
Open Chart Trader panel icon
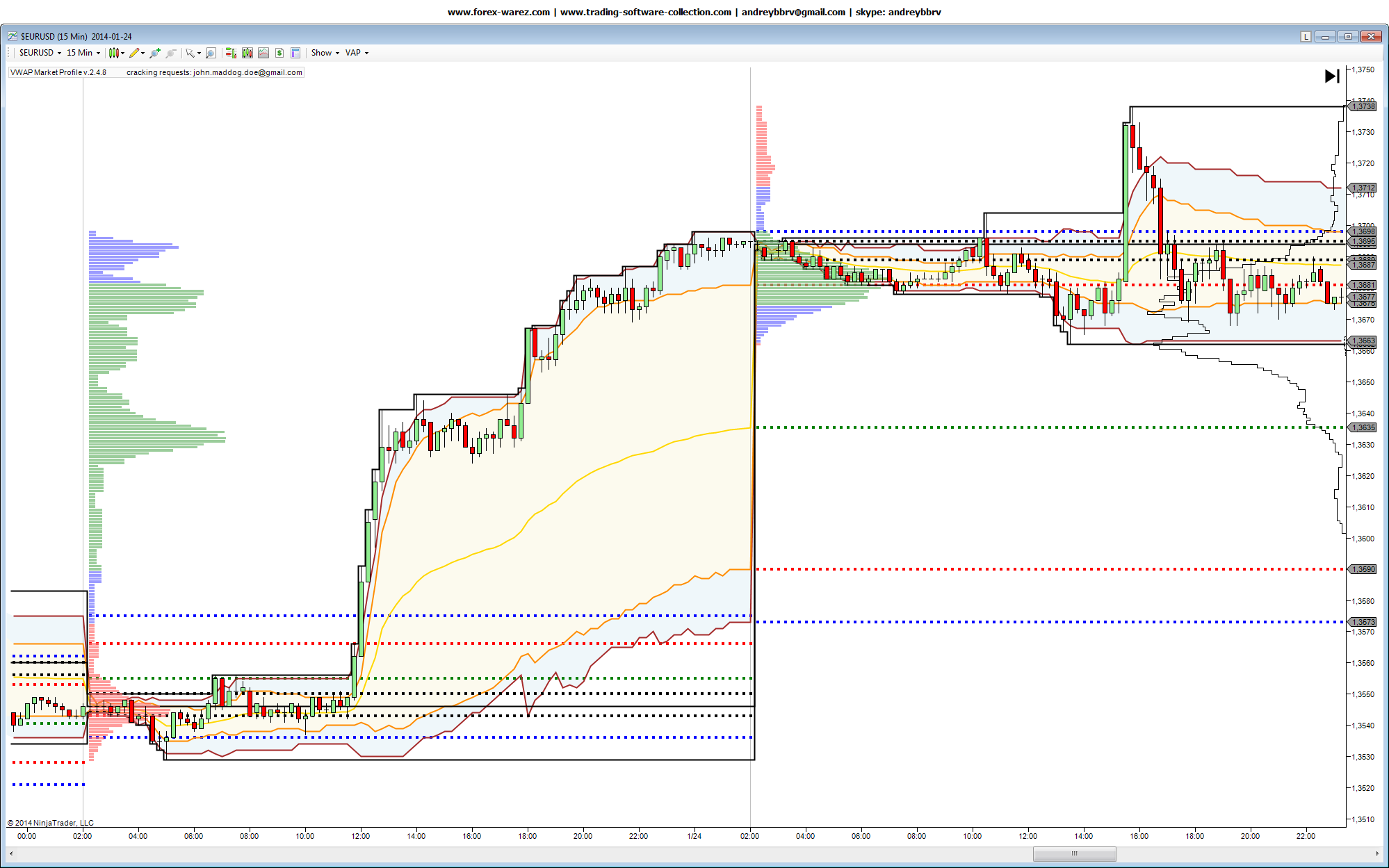[231, 53]
